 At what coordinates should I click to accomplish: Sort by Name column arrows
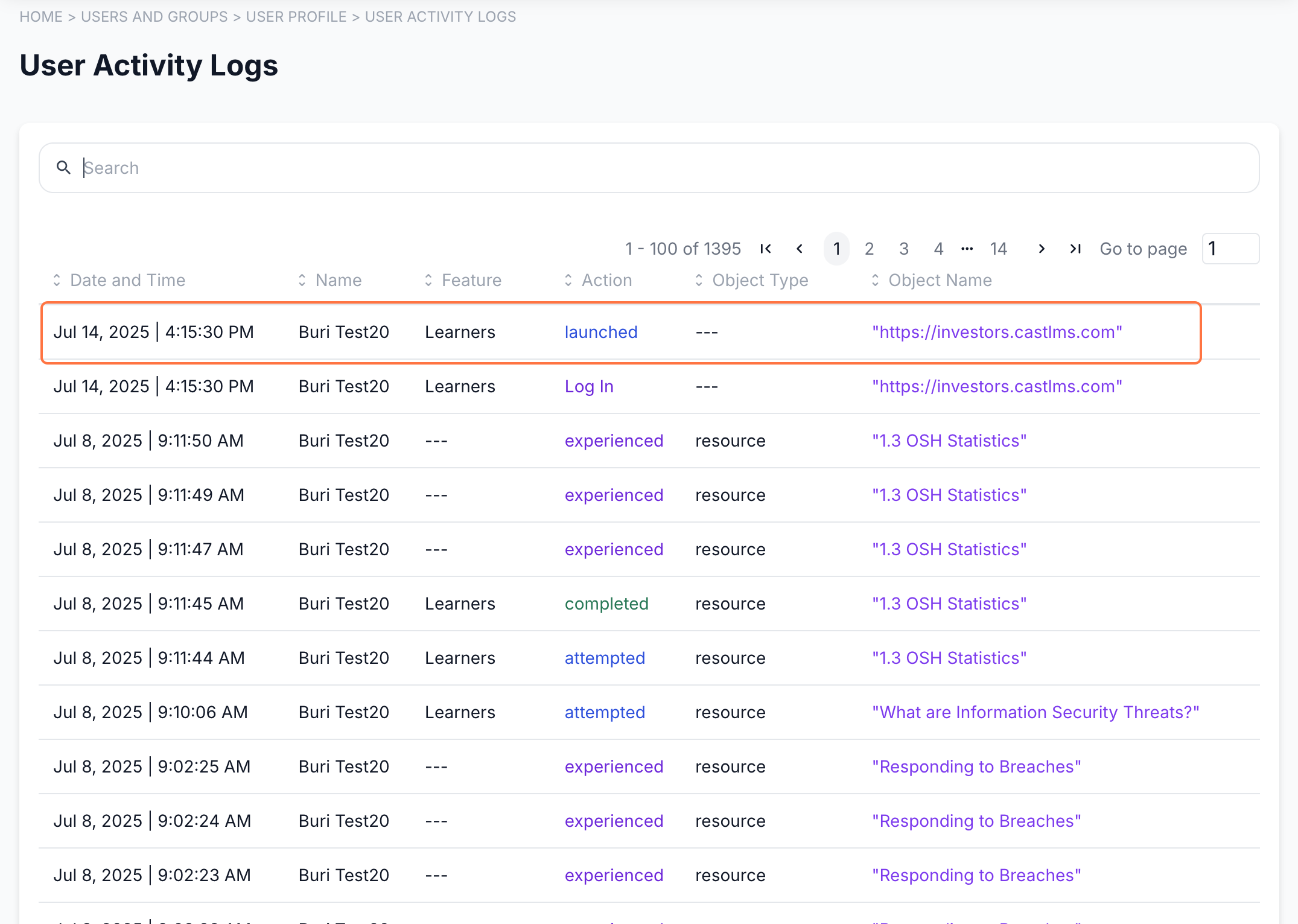pos(302,280)
